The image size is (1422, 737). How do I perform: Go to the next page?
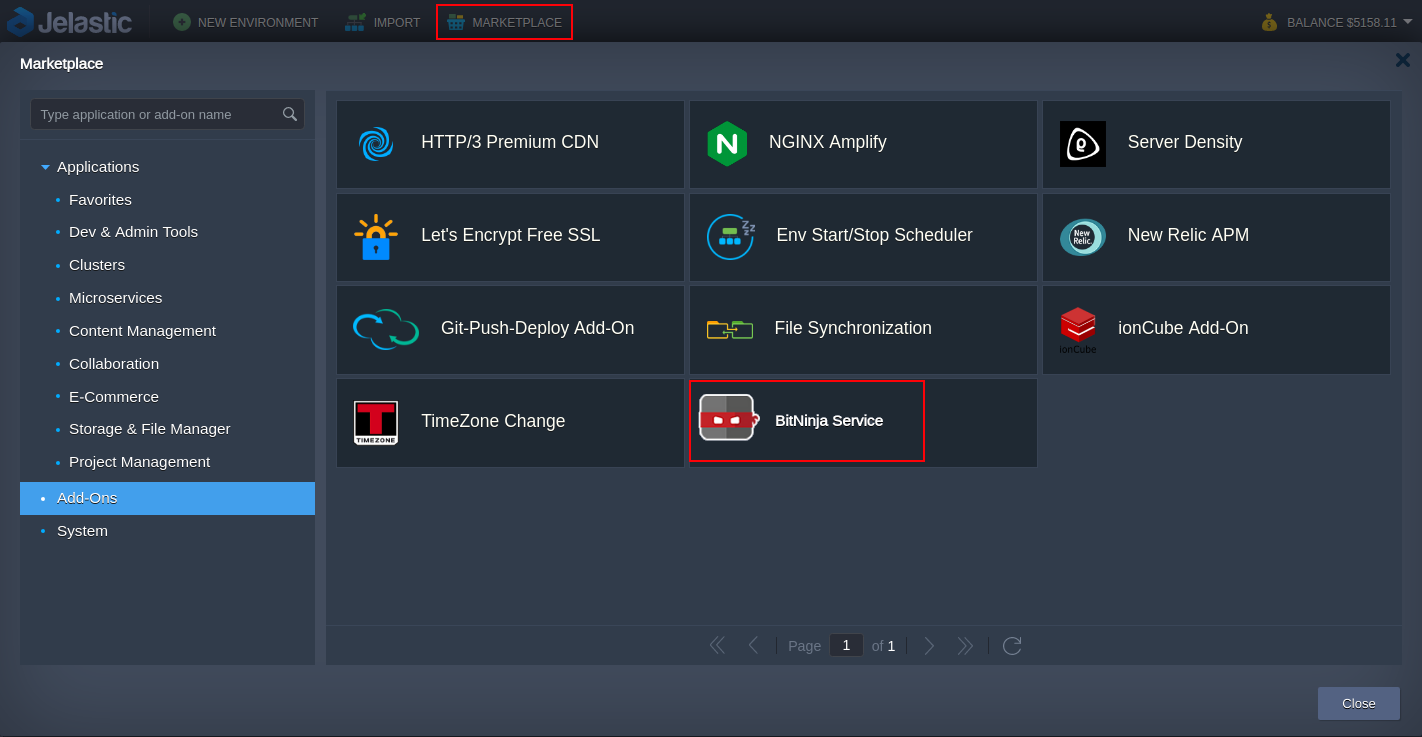[929, 646]
